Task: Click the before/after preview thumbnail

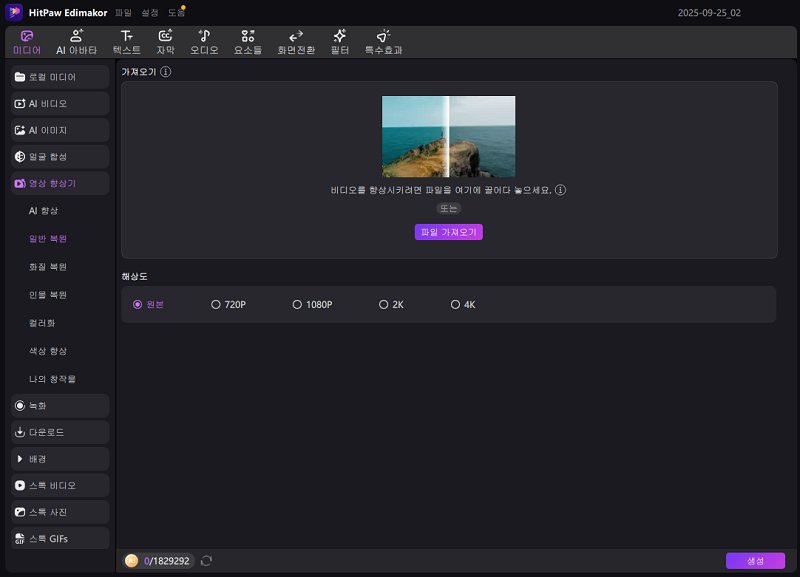Action: coord(449,136)
